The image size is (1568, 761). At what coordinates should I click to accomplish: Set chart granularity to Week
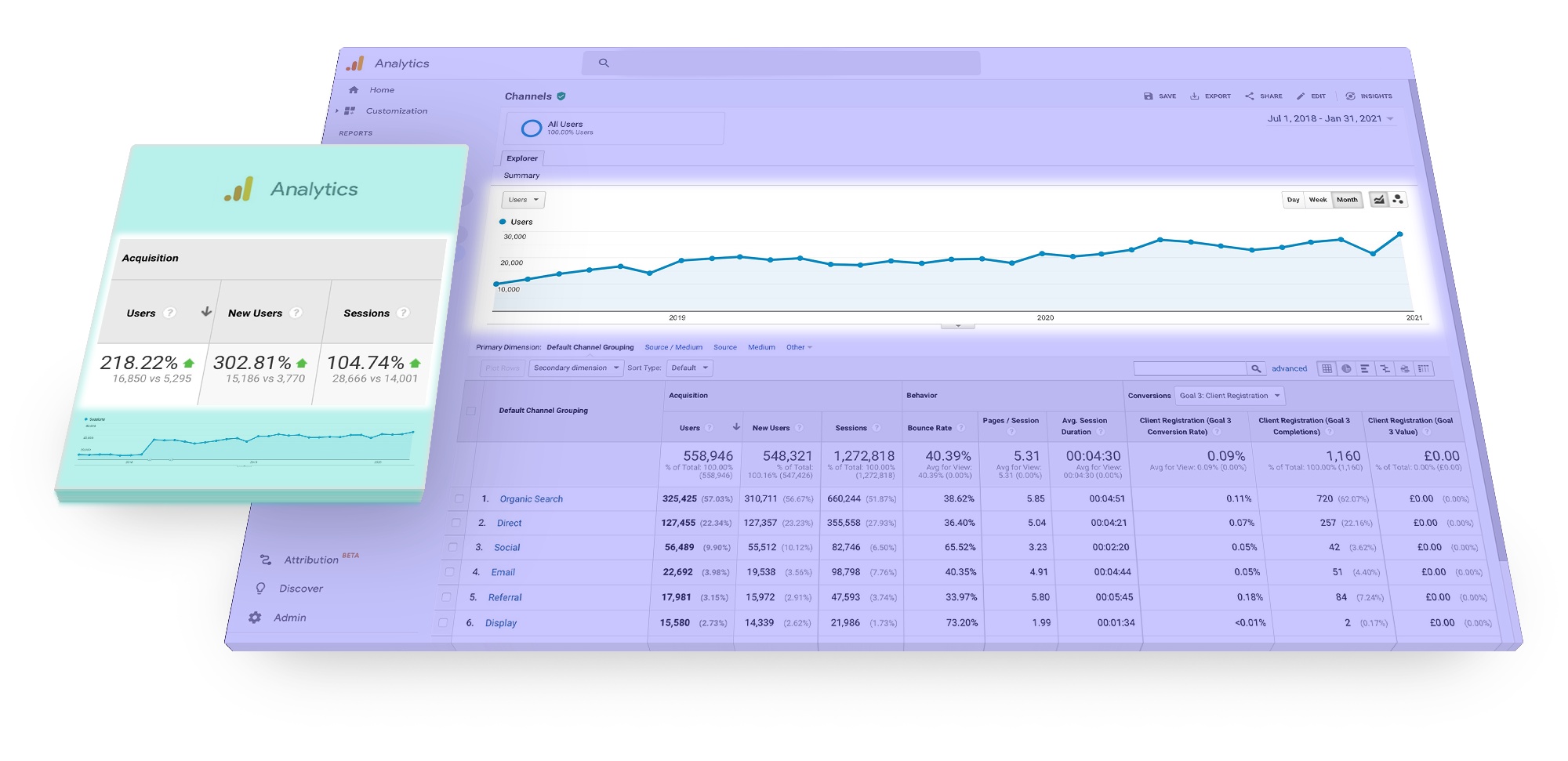pos(1319,200)
